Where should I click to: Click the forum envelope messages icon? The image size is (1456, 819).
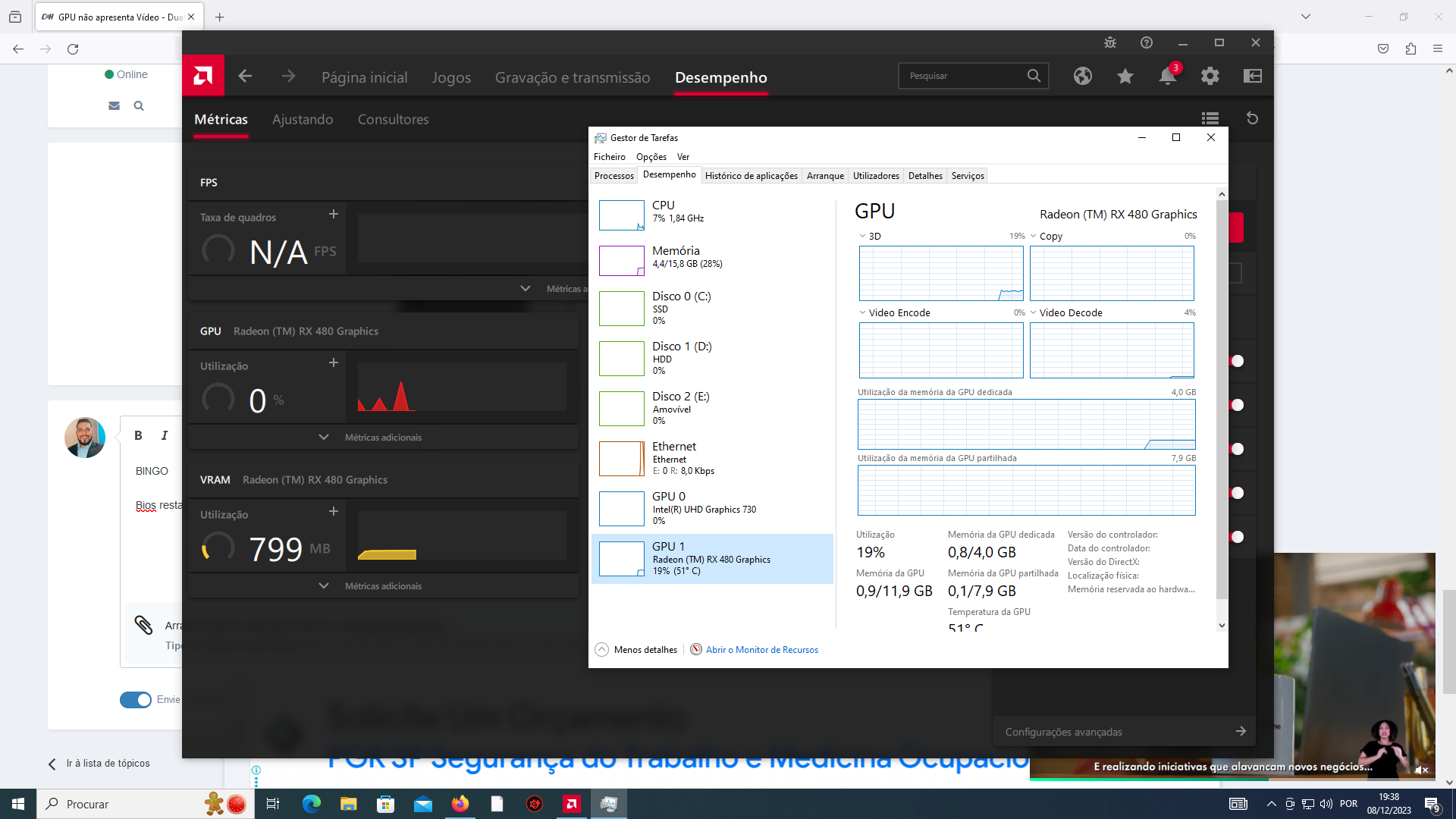(x=115, y=106)
